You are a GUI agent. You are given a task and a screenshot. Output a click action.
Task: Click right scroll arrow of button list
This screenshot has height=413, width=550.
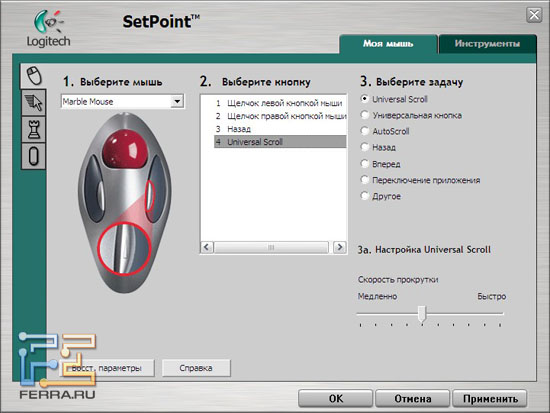coord(339,247)
